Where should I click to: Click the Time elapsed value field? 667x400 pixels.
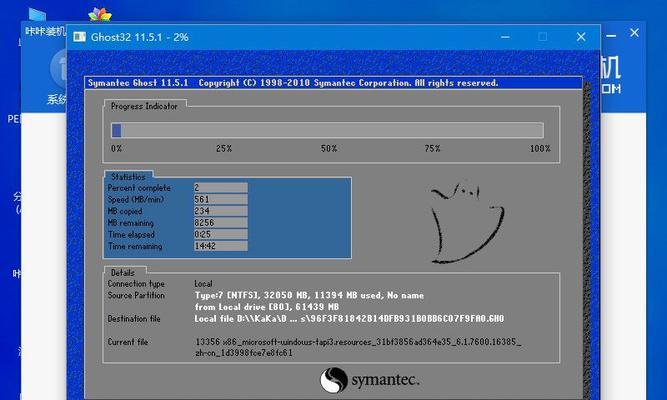point(219,233)
